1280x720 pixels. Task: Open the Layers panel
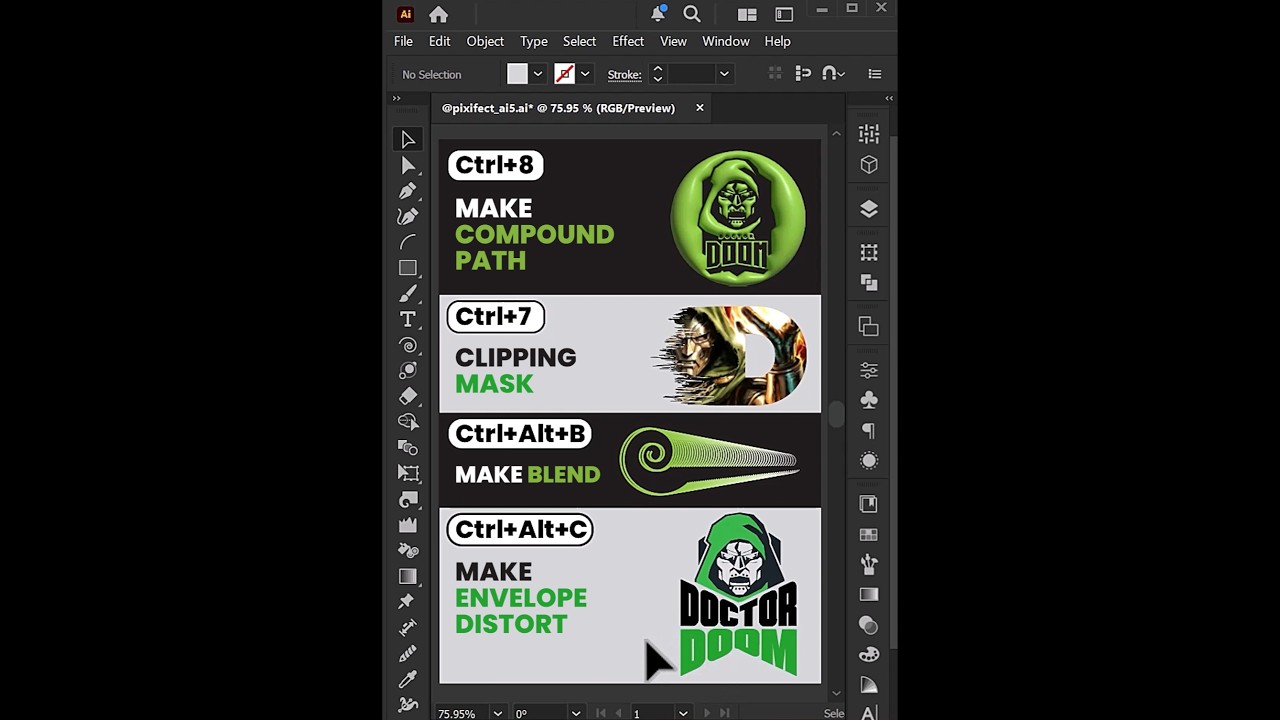(869, 209)
